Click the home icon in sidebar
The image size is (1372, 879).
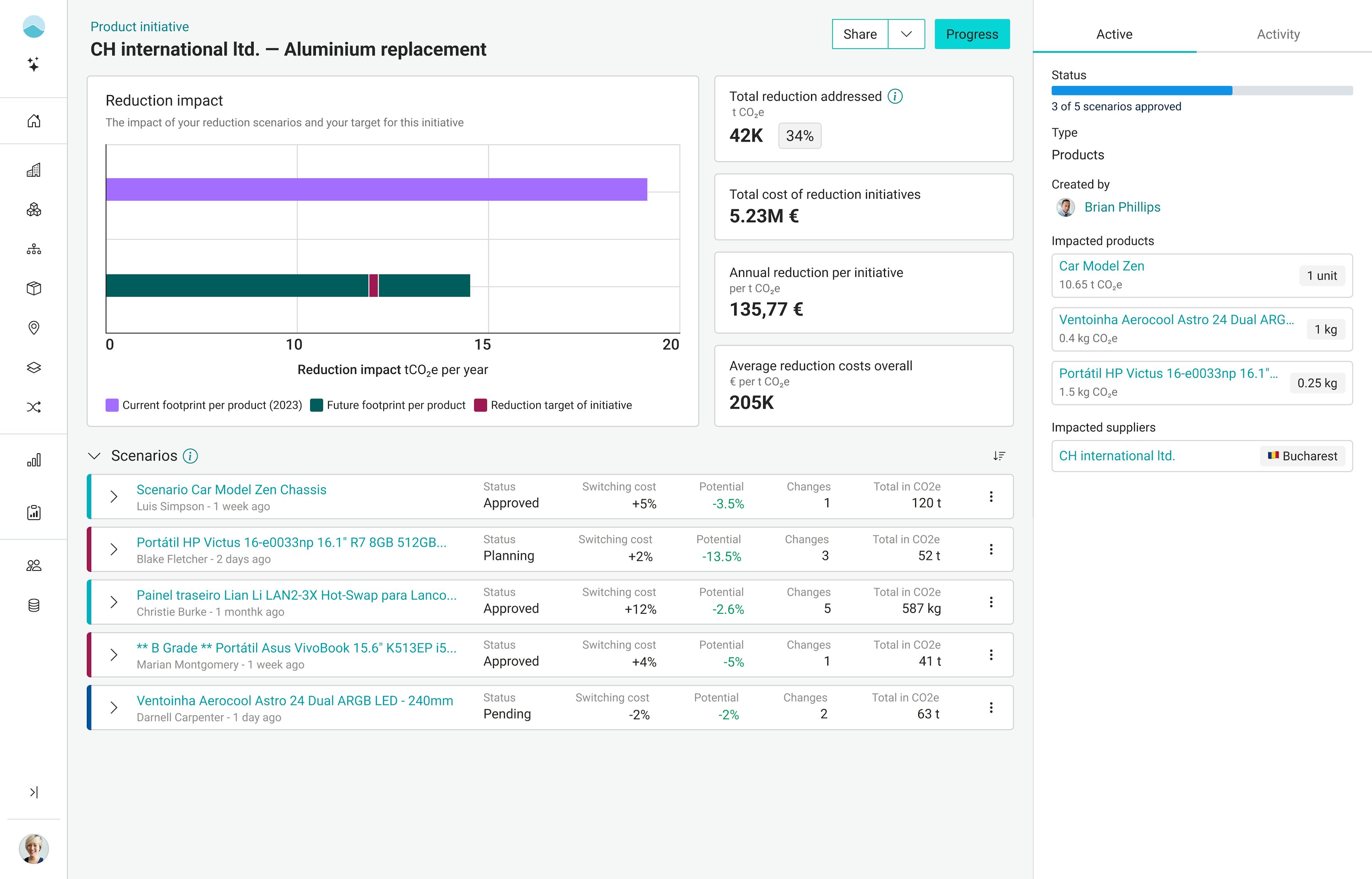pos(34,121)
